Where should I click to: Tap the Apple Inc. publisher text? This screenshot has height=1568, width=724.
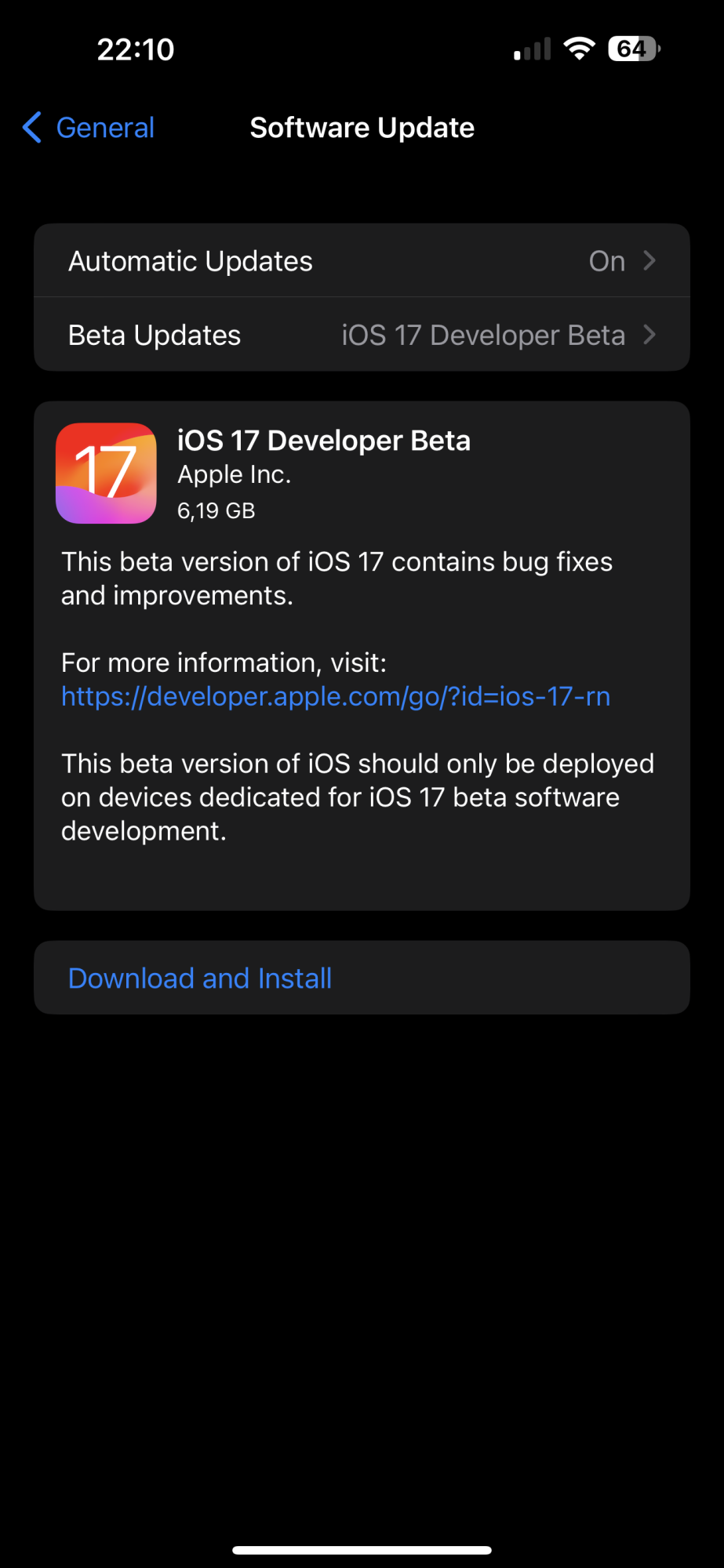(x=235, y=475)
